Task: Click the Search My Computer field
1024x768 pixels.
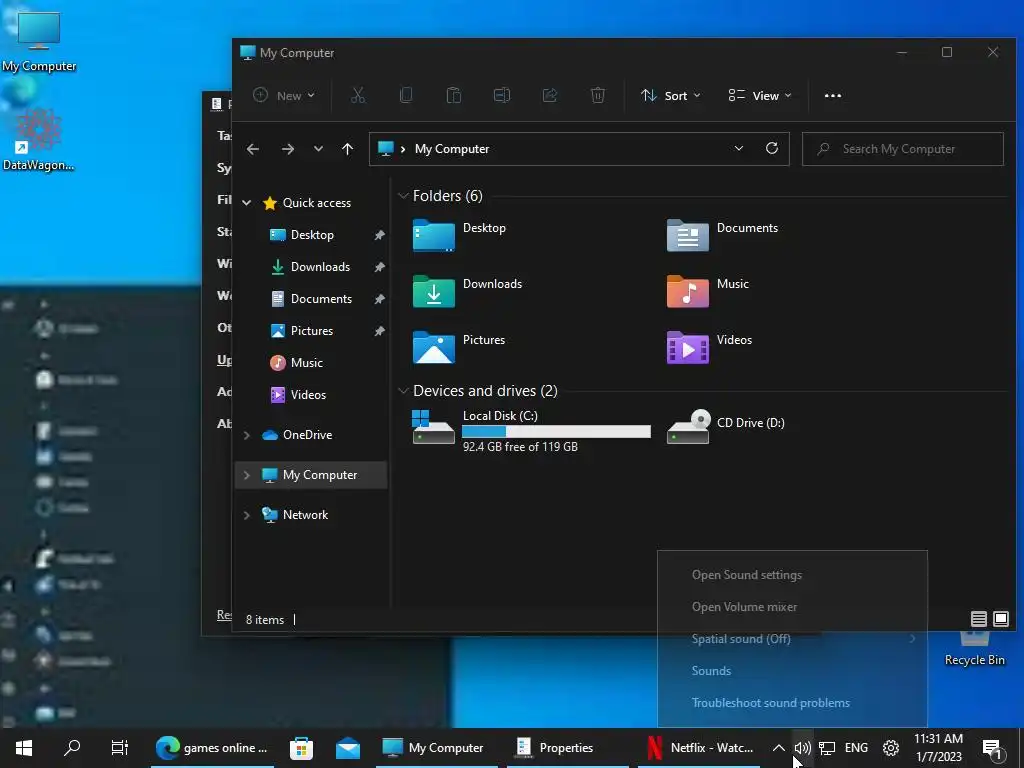Action: coord(903,149)
